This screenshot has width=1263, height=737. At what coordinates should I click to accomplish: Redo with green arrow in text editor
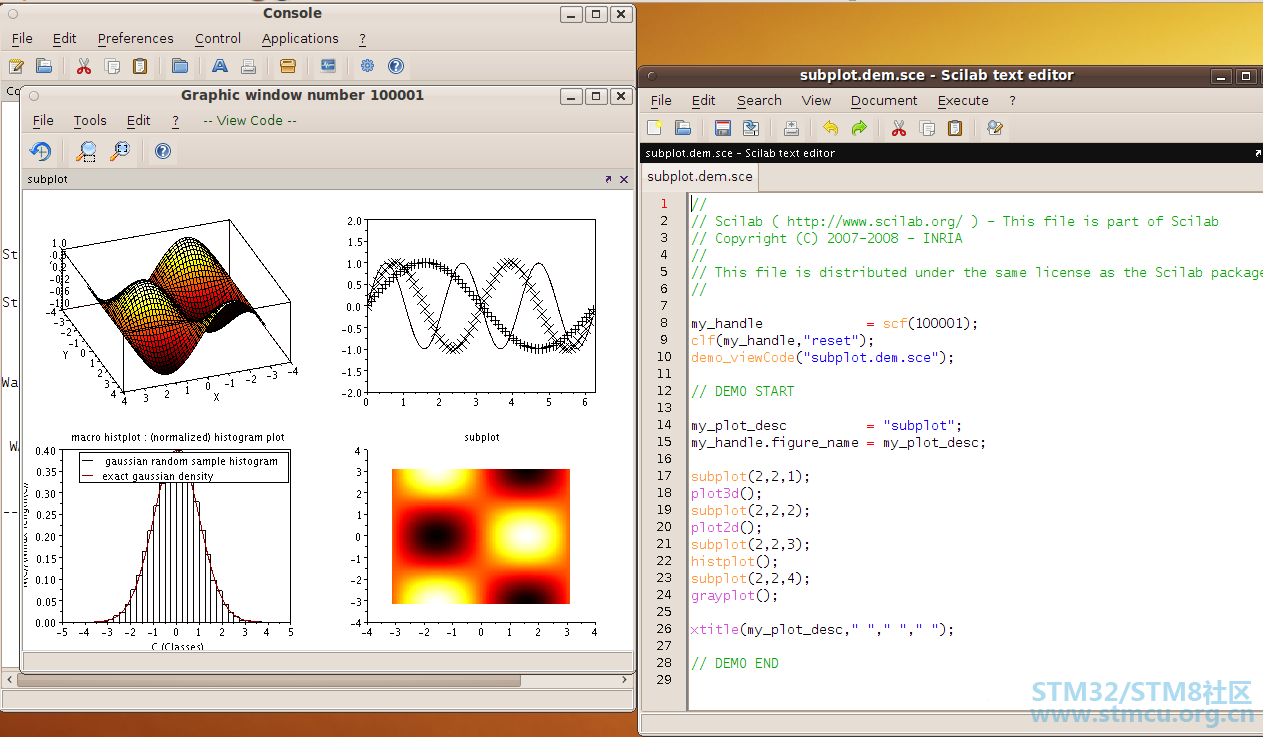(x=859, y=128)
